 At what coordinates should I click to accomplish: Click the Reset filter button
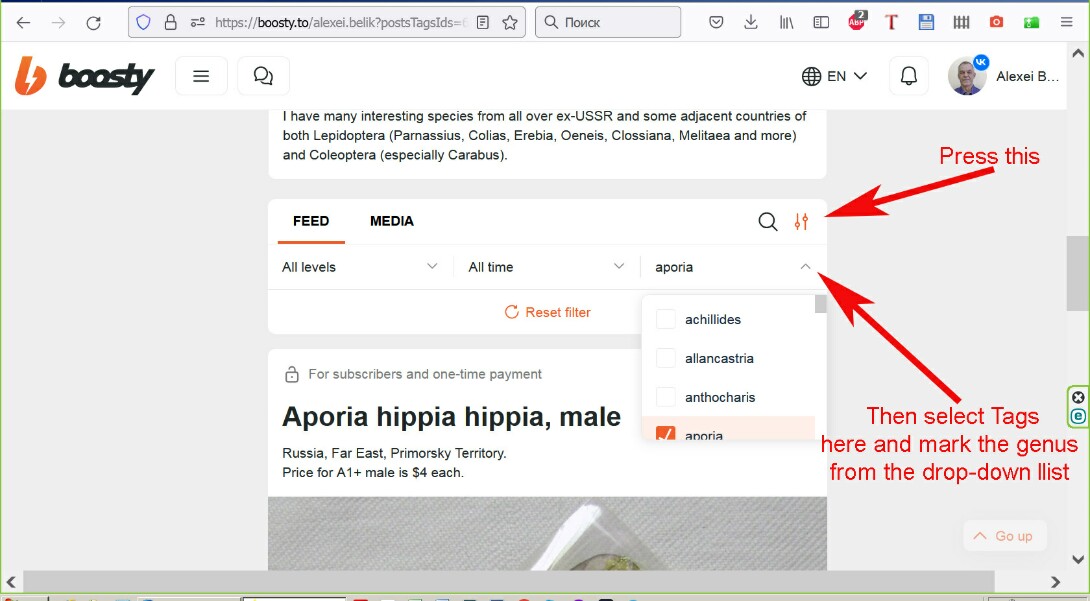(548, 312)
